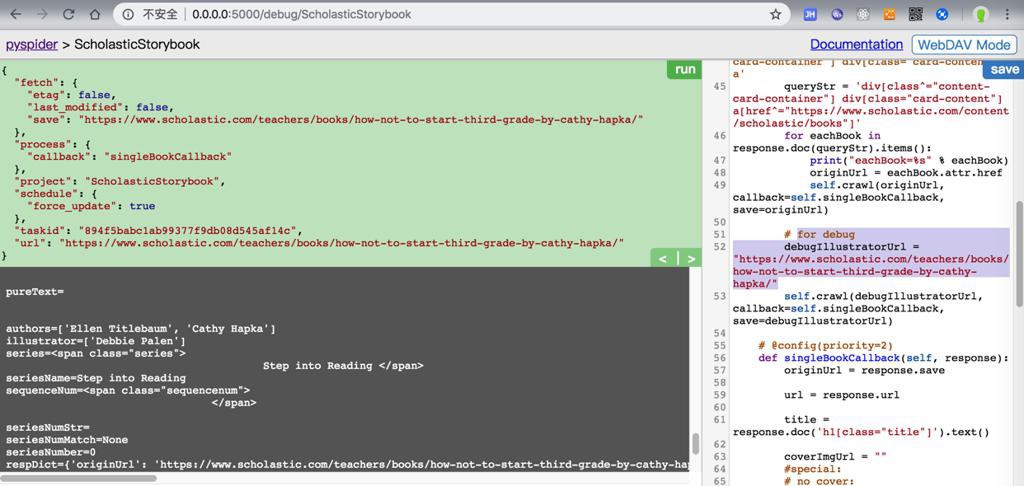Screen dimensions: 1024x486
Task: Click the "etag": false line
Action: pos(71,95)
